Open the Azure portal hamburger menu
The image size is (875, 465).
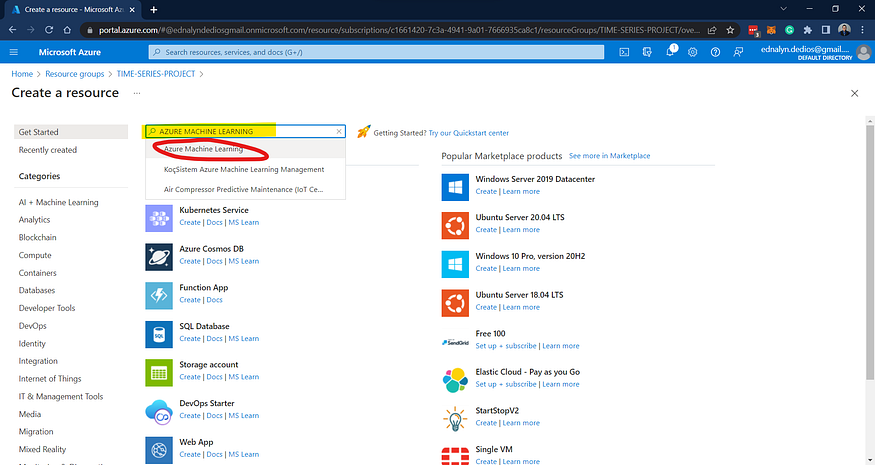point(14,52)
